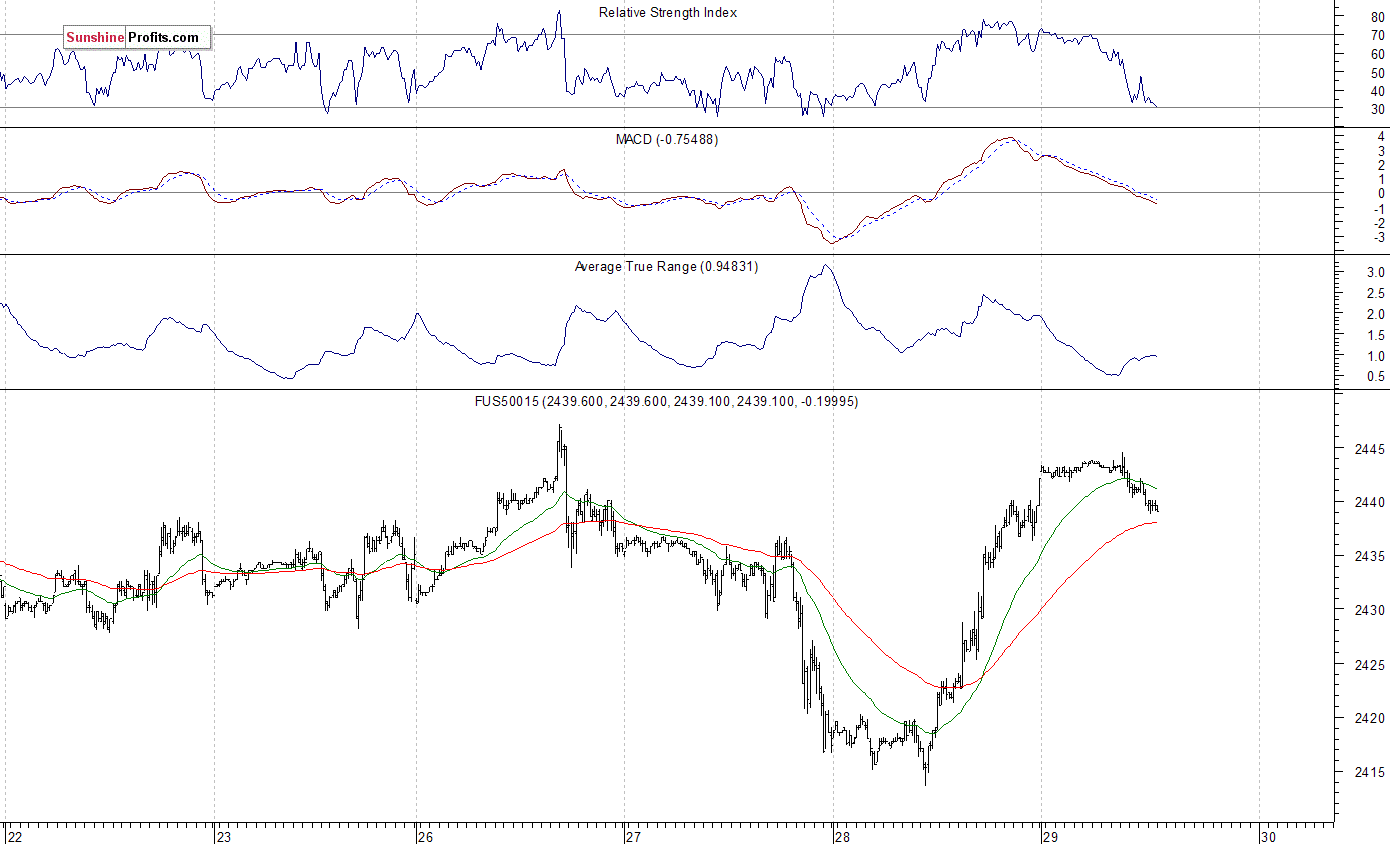Click the RSI 30 scale label

[x=1378, y=109]
